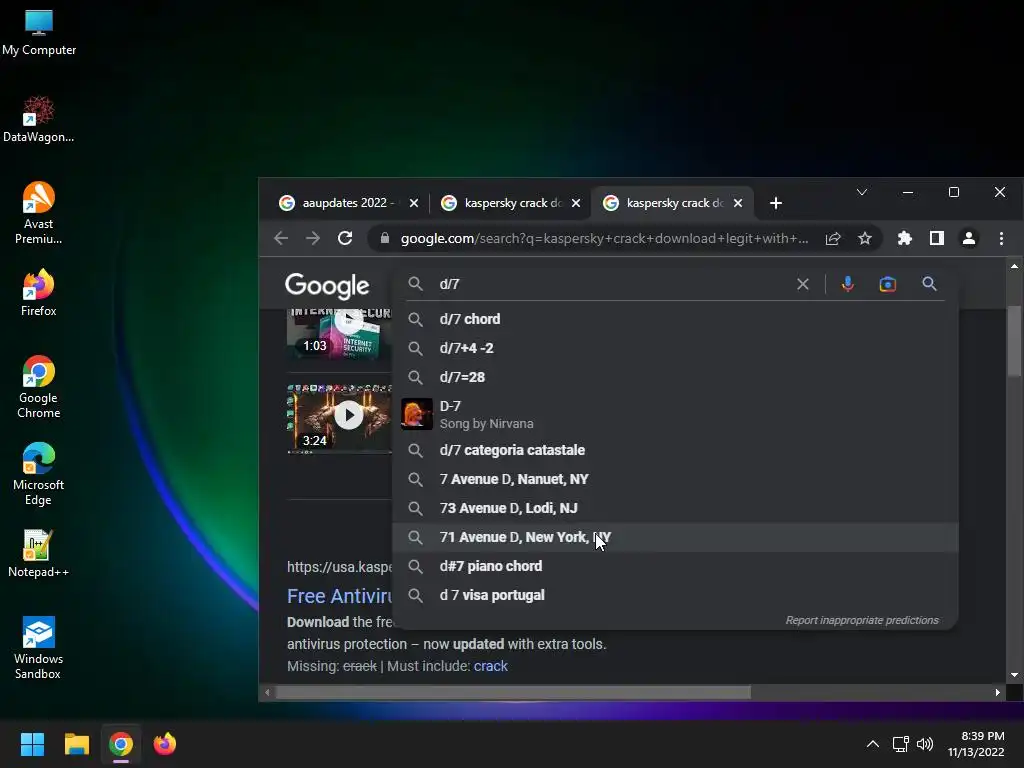1024x768 pixels.
Task: Open the volume tray icon
Action: (x=925, y=744)
